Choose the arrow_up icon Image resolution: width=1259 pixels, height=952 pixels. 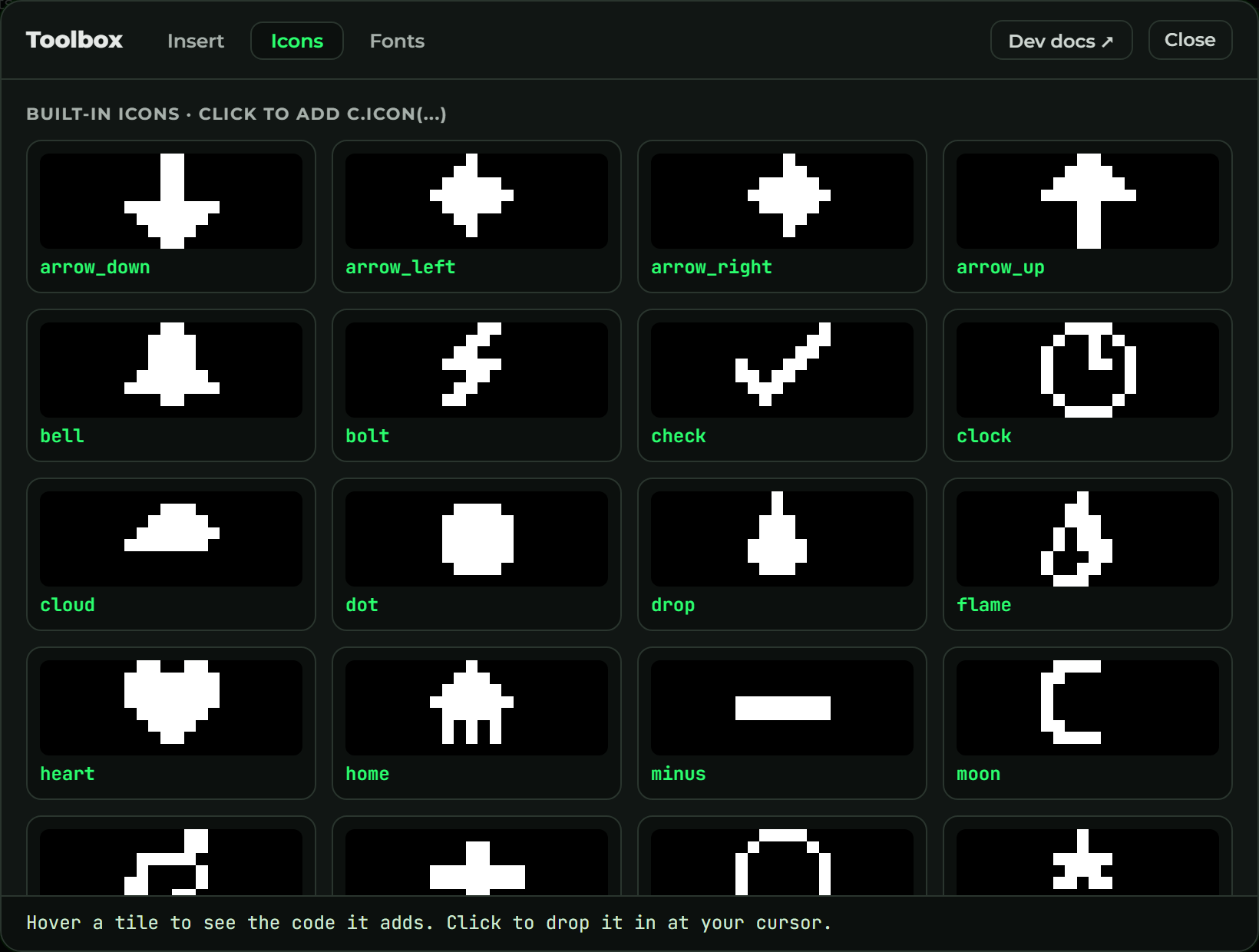(1088, 217)
